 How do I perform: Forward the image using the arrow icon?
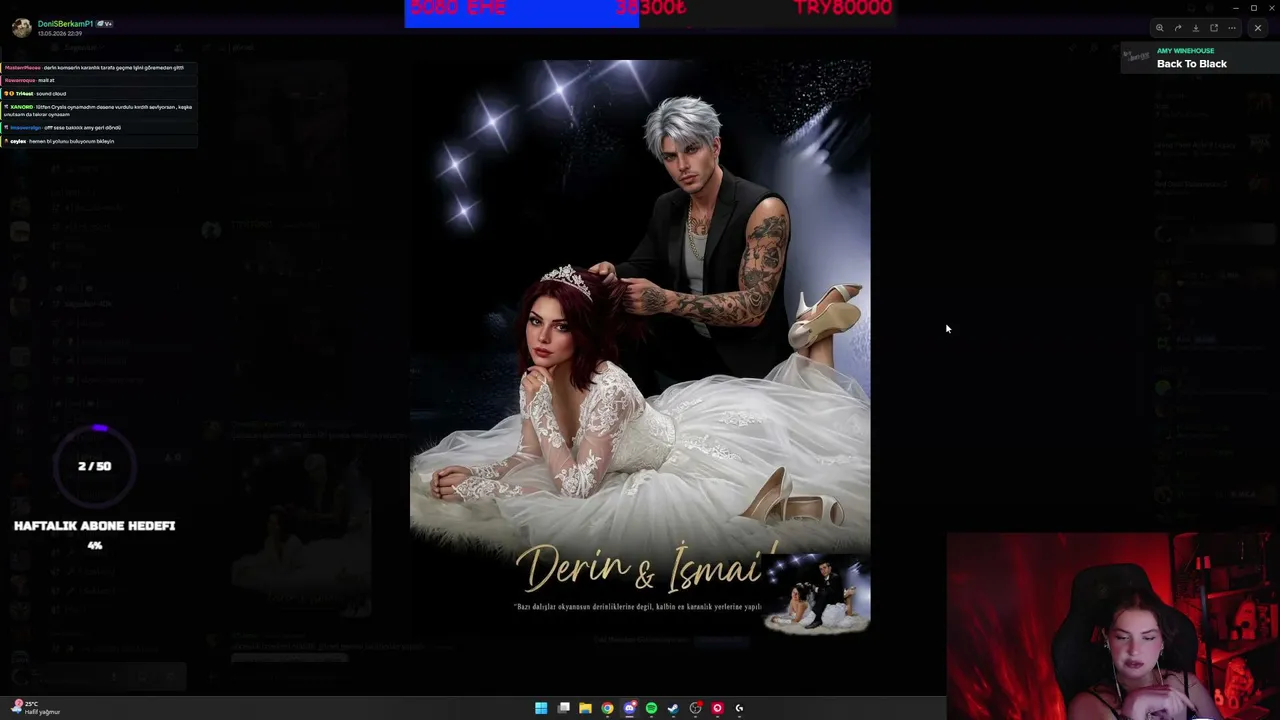(x=1177, y=28)
